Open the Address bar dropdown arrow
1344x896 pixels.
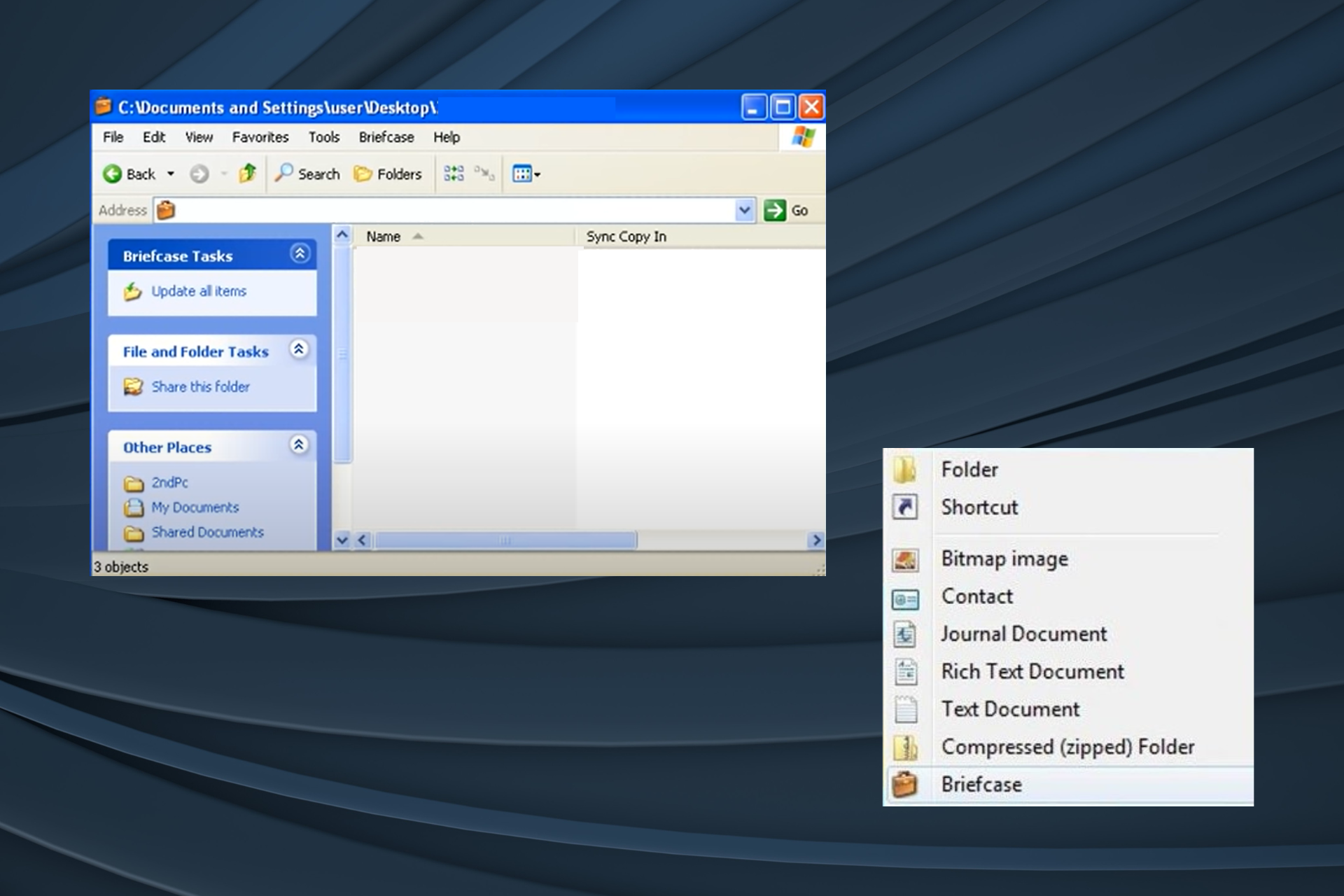coord(744,210)
